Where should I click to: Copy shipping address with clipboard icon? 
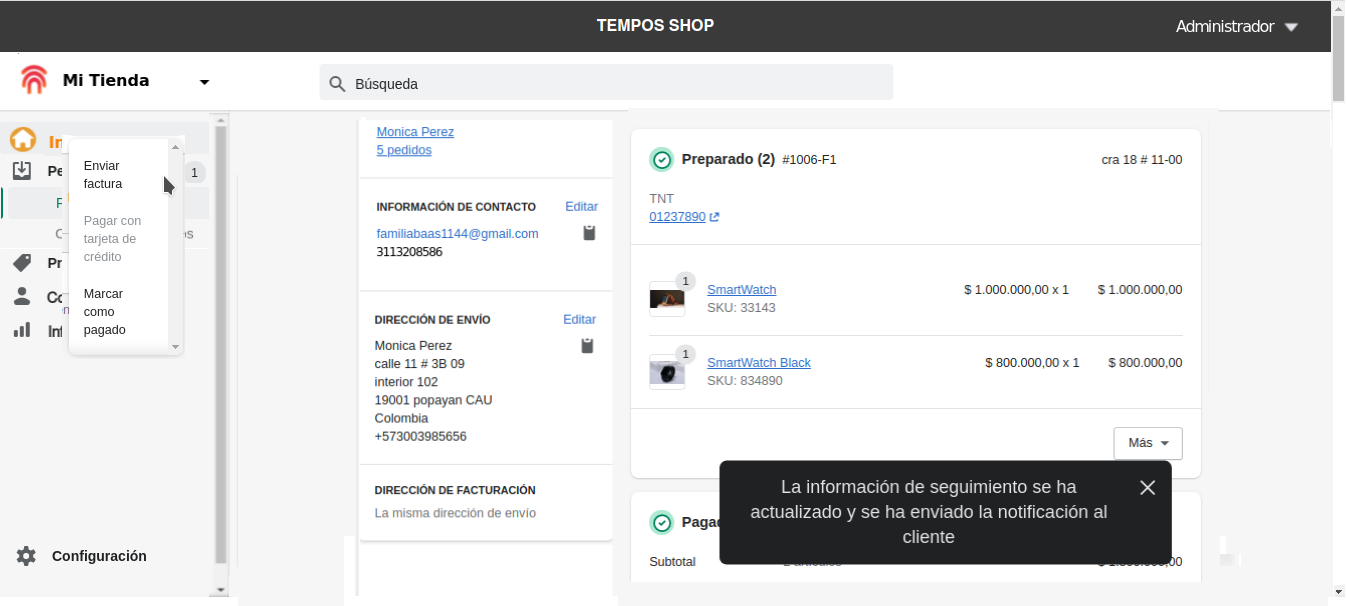(587, 346)
